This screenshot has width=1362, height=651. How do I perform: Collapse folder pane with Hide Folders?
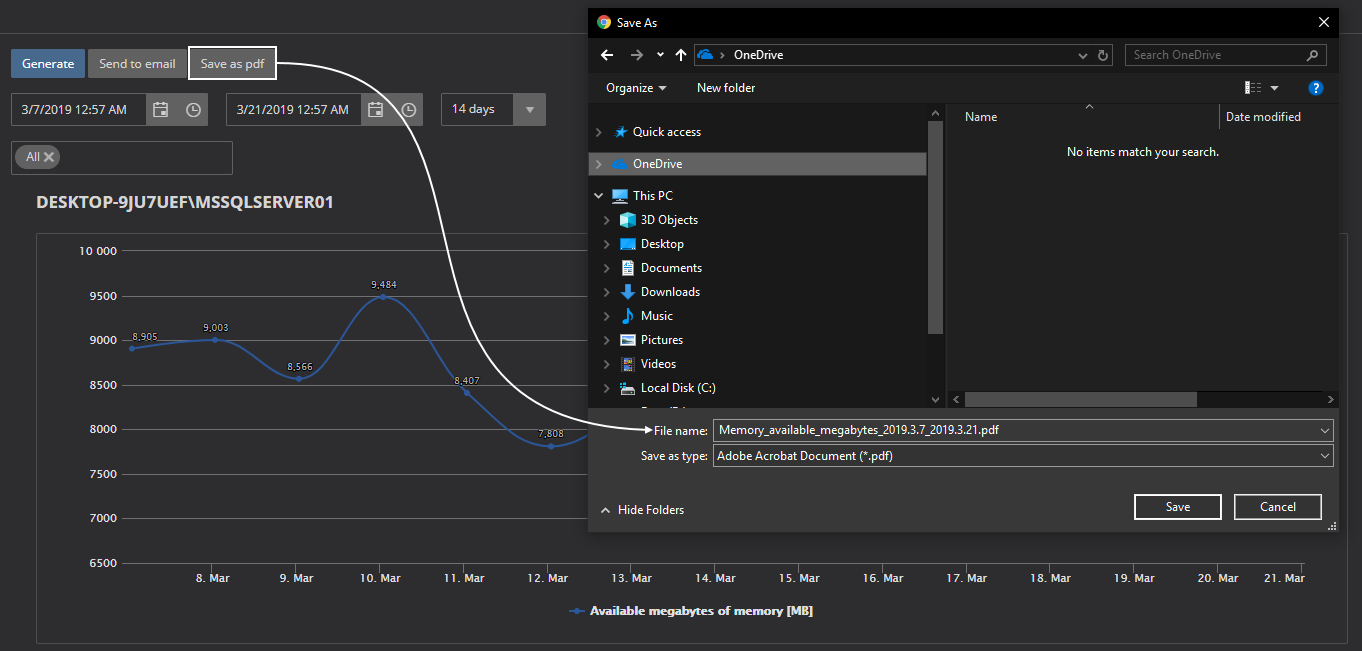(x=642, y=510)
